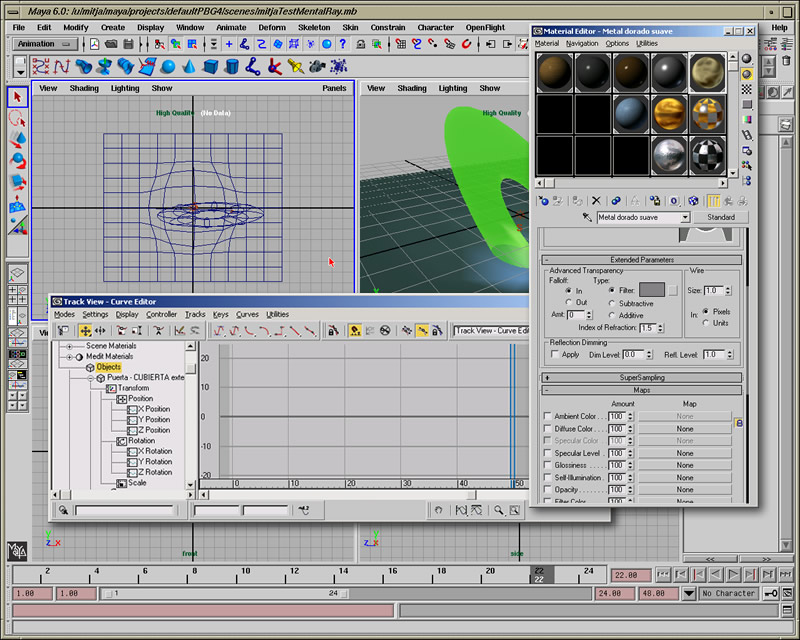Expand Medit Materials tree node
The width and height of the screenshot is (800, 640).
tap(69, 357)
